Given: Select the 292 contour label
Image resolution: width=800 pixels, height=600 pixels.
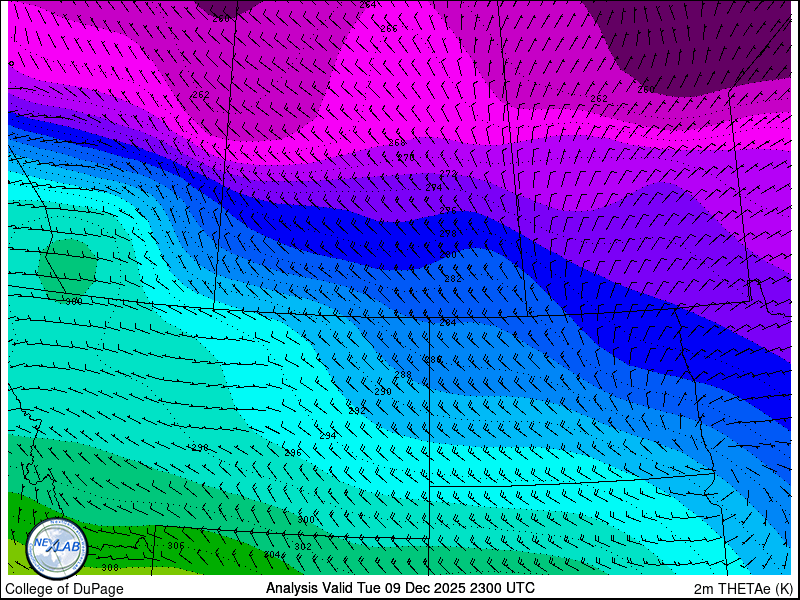Looking at the screenshot, I should (357, 411).
